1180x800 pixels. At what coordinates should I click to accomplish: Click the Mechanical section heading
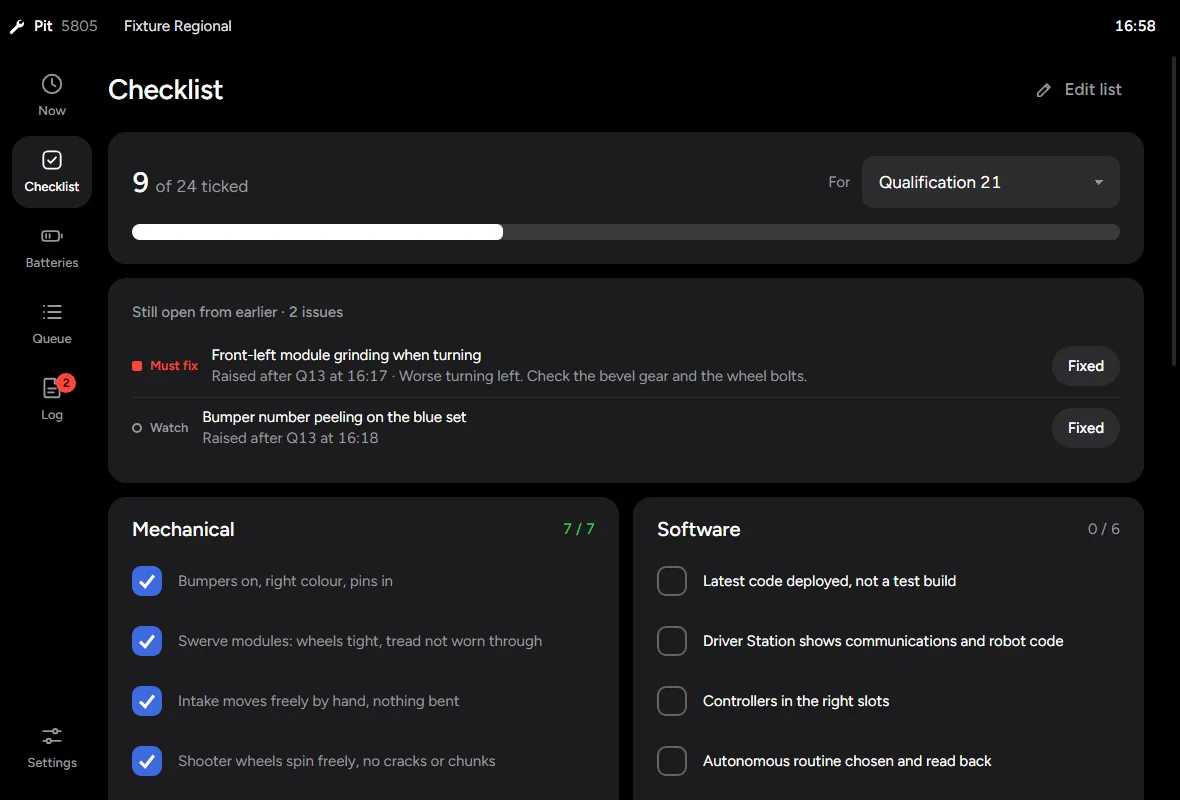[x=183, y=529]
